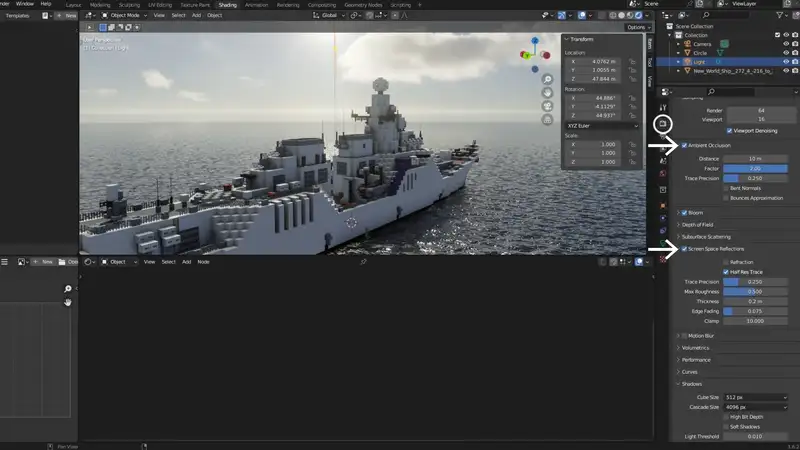The image size is (800, 450).
Task: Disable the Ambient Occlusion checkbox
Action: click(x=684, y=146)
